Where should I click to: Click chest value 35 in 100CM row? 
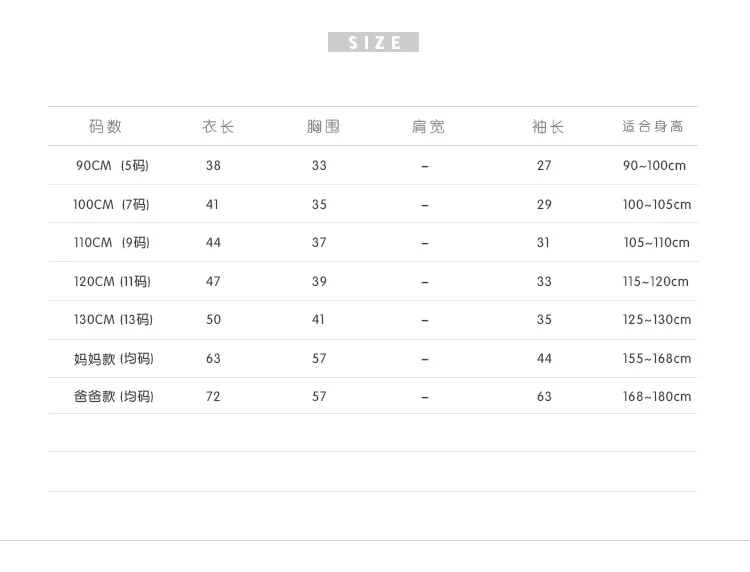pos(319,205)
